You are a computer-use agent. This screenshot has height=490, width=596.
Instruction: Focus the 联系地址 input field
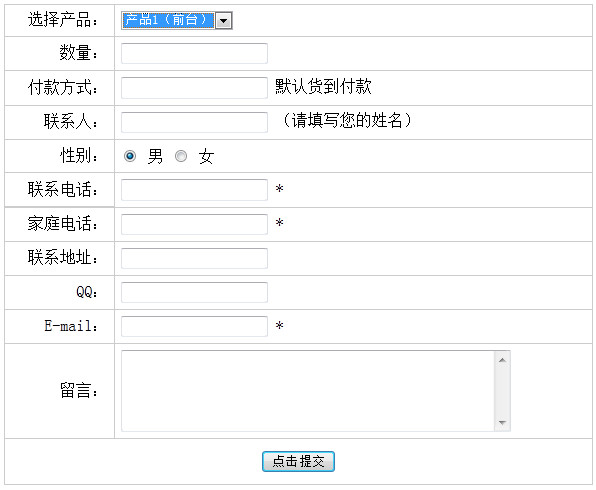click(194, 258)
